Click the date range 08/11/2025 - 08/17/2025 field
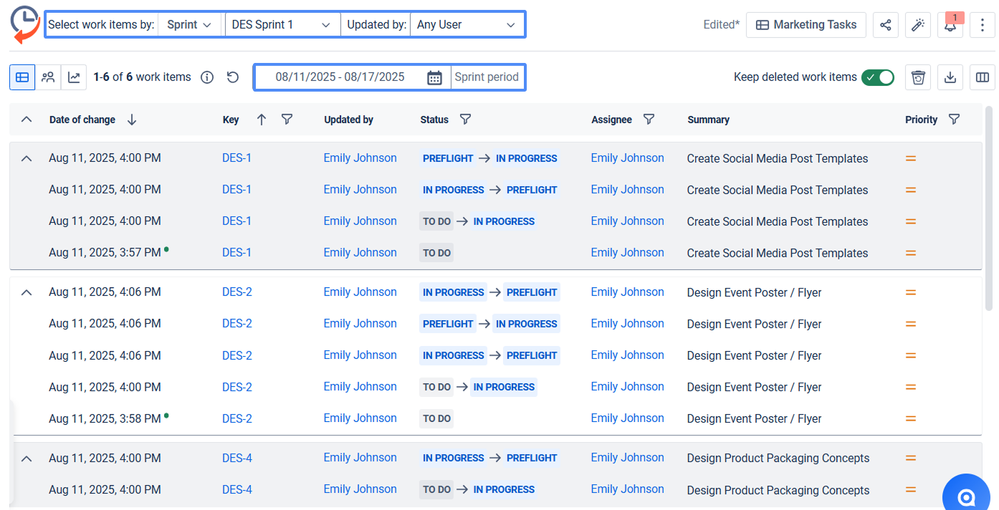Screen dimensions: 999x510 coord(340,77)
